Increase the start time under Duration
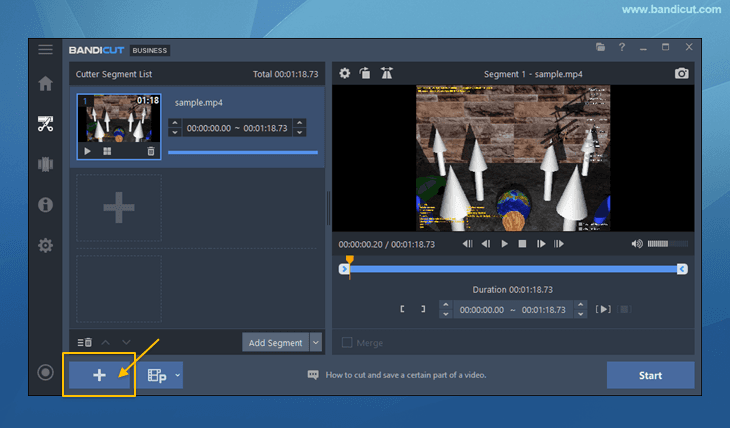Image resolution: width=730 pixels, height=428 pixels. coord(446,305)
